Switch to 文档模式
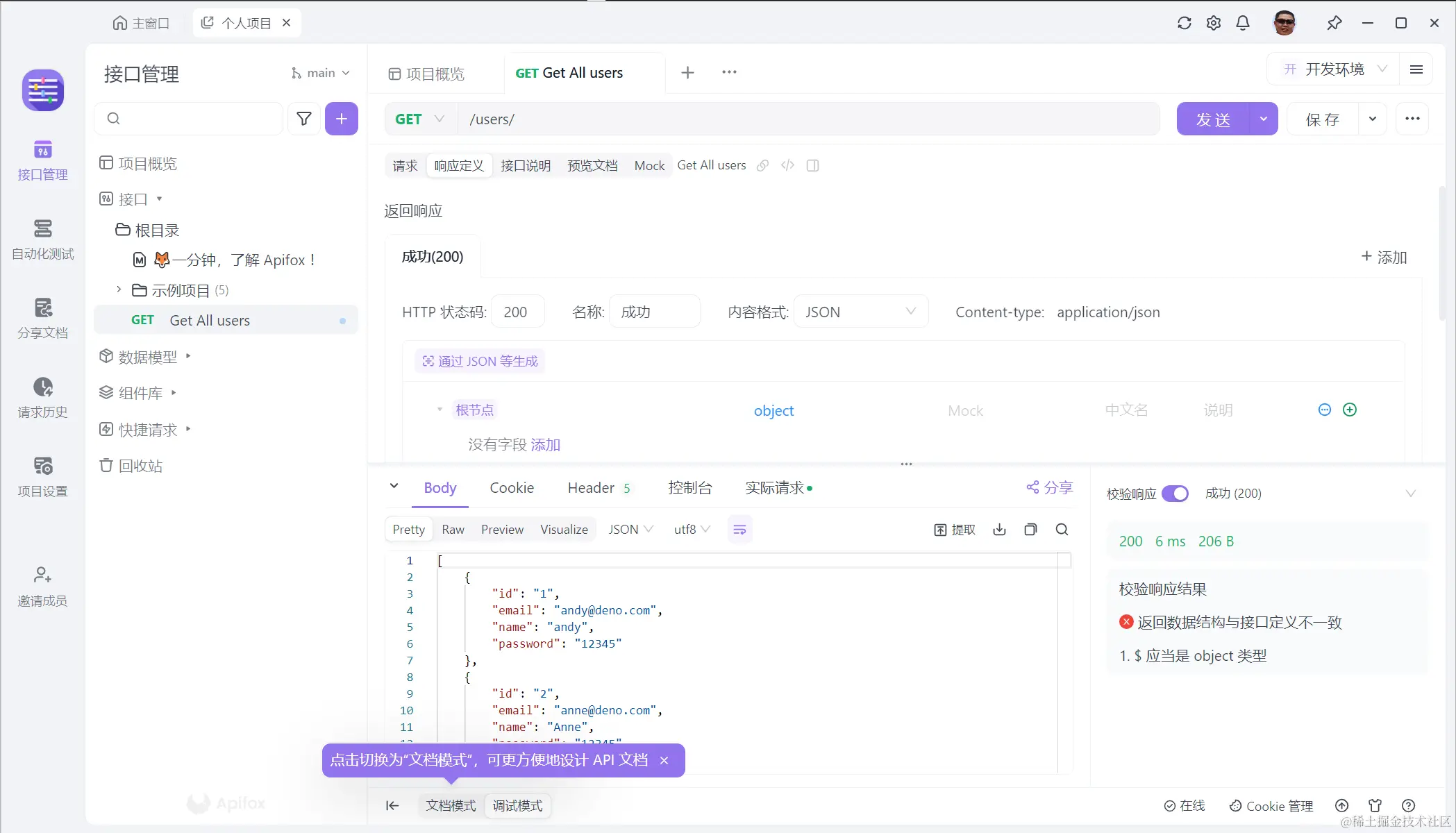 pyautogui.click(x=451, y=805)
